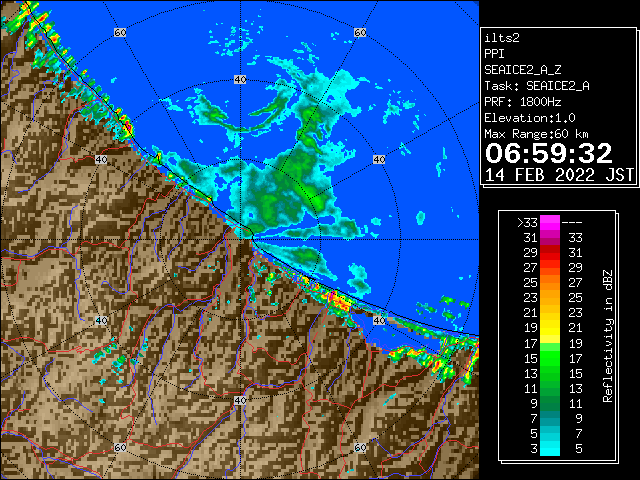Click the magenta '>33' legend color band

click(550, 222)
